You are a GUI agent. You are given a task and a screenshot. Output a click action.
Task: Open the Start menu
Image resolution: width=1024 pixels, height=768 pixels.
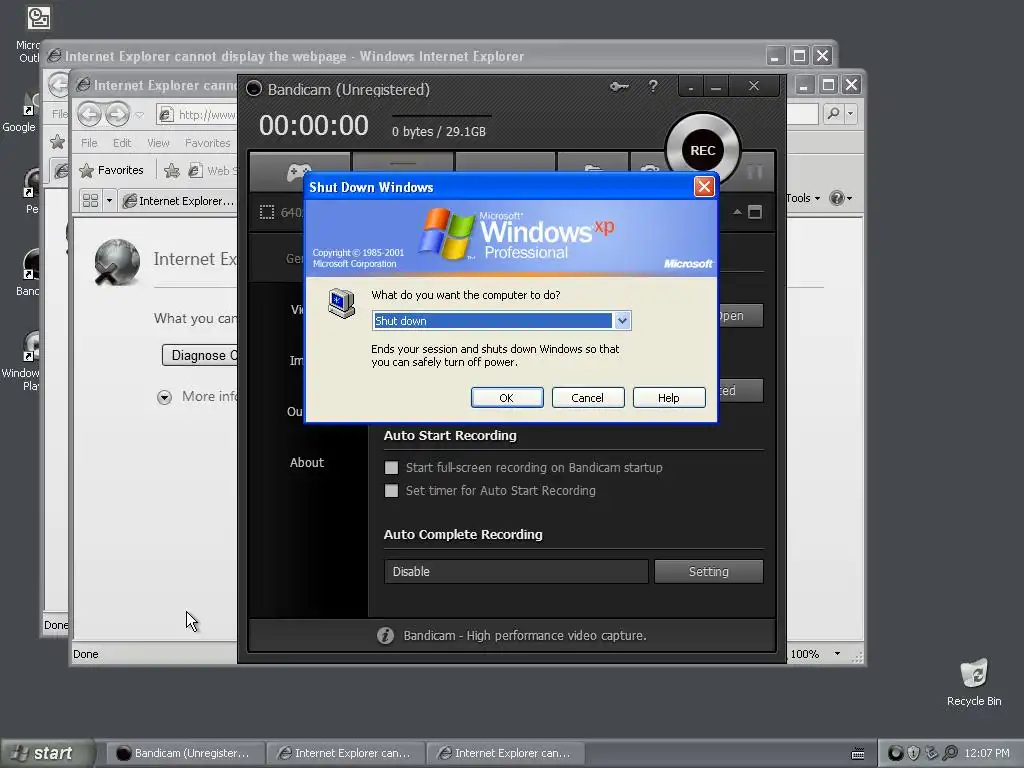(x=47, y=753)
